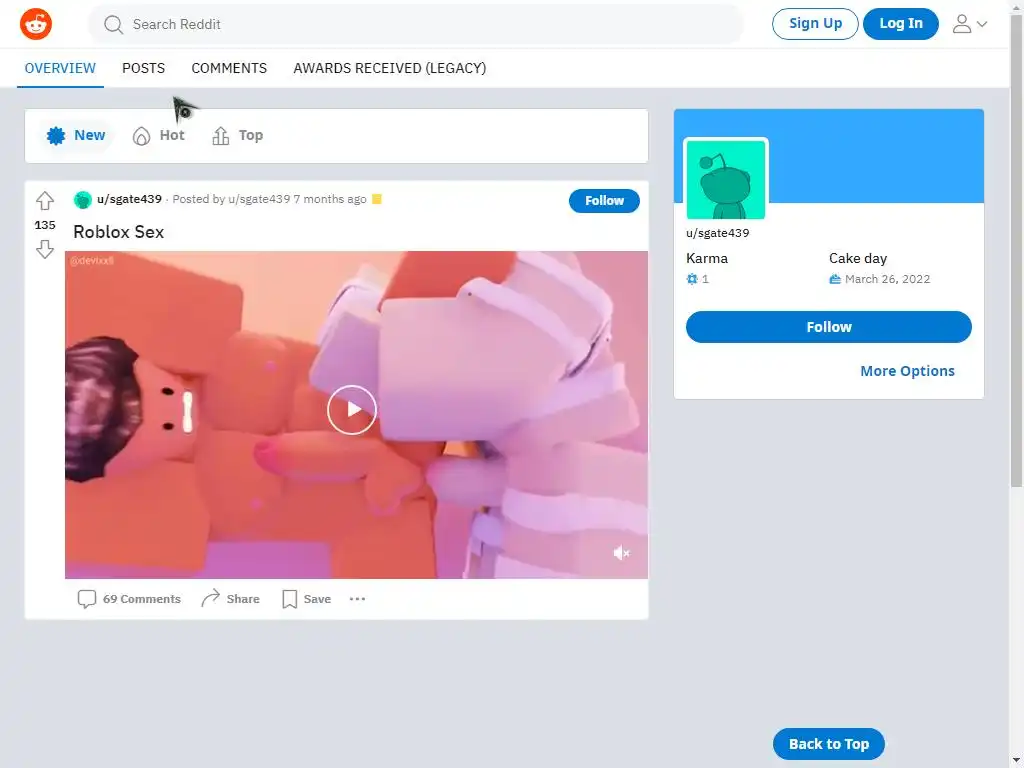Screen dimensions: 1024x768
Task: Click the Cake day date March 26, 2022
Action: [x=887, y=279]
